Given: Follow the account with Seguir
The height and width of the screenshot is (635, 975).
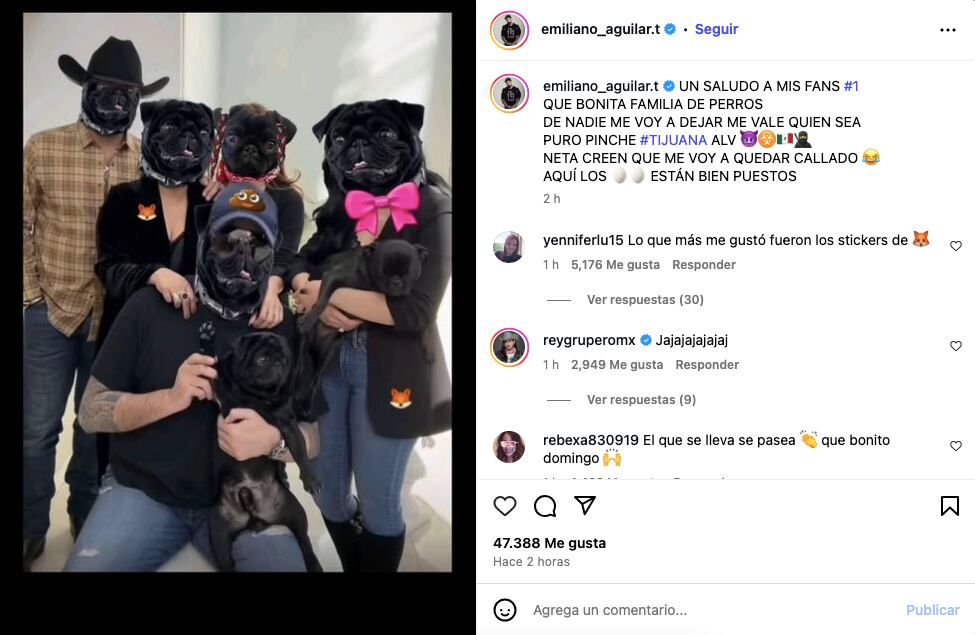Looking at the screenshot, I should (716, 29).
